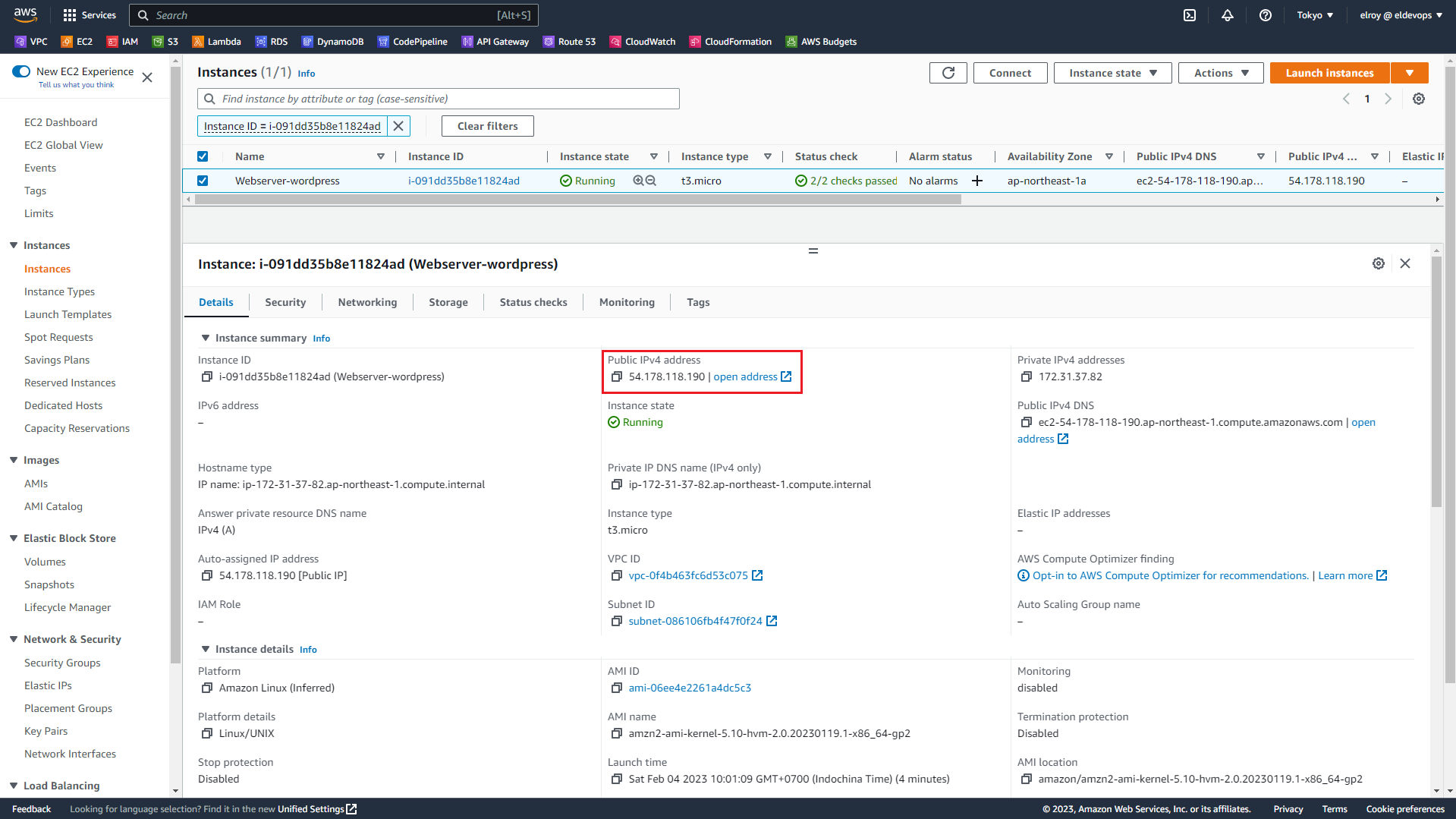The height and width of the screenshot is (819, 1456).
Task: Switch to the Monitoring tab
Action: [627, 302]
